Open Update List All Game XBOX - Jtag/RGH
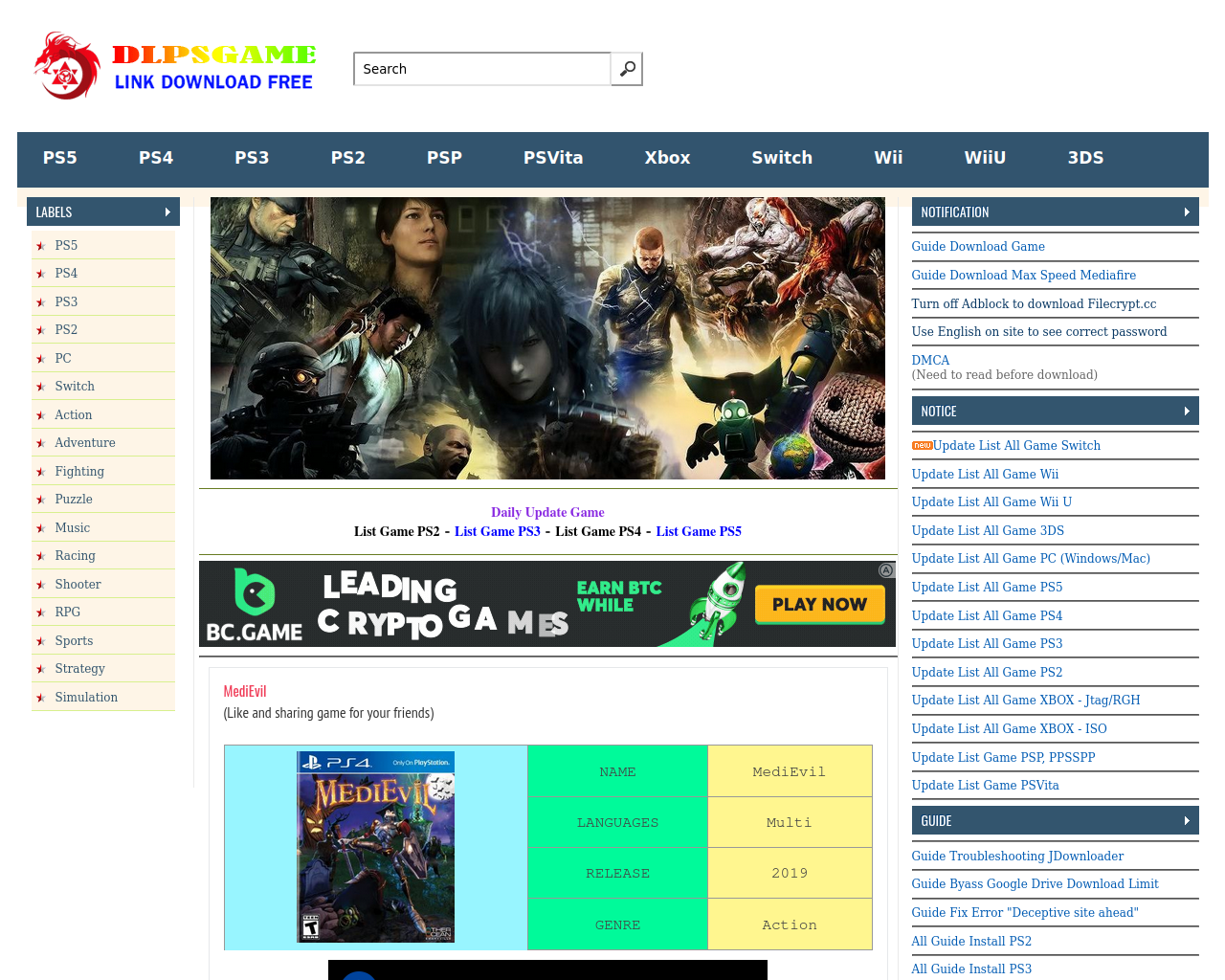Image resolution: width=1225 pixels, height=980 pixels. click(1026, 701)
